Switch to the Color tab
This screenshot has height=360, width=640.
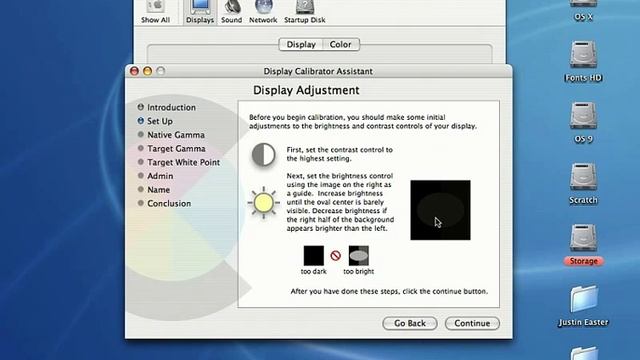coord(341,44)
